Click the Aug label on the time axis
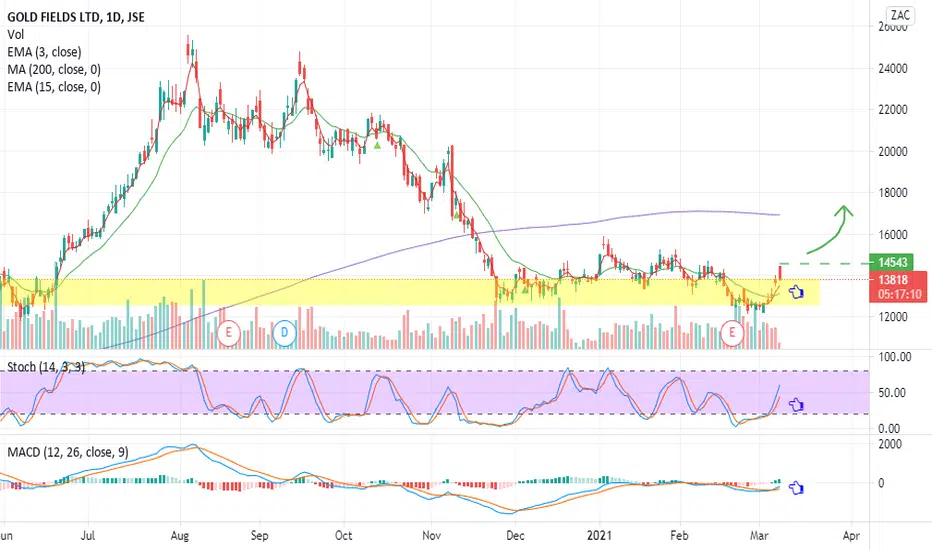This screenshot has height=550, width=932. pyautogui.click(x=180, y=535)
